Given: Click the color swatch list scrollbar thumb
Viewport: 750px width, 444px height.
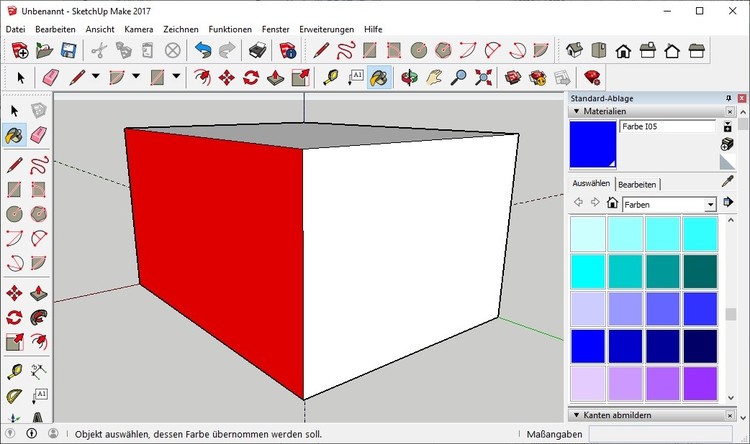Looking at the screenshot, I should click(x=730, y=314).
